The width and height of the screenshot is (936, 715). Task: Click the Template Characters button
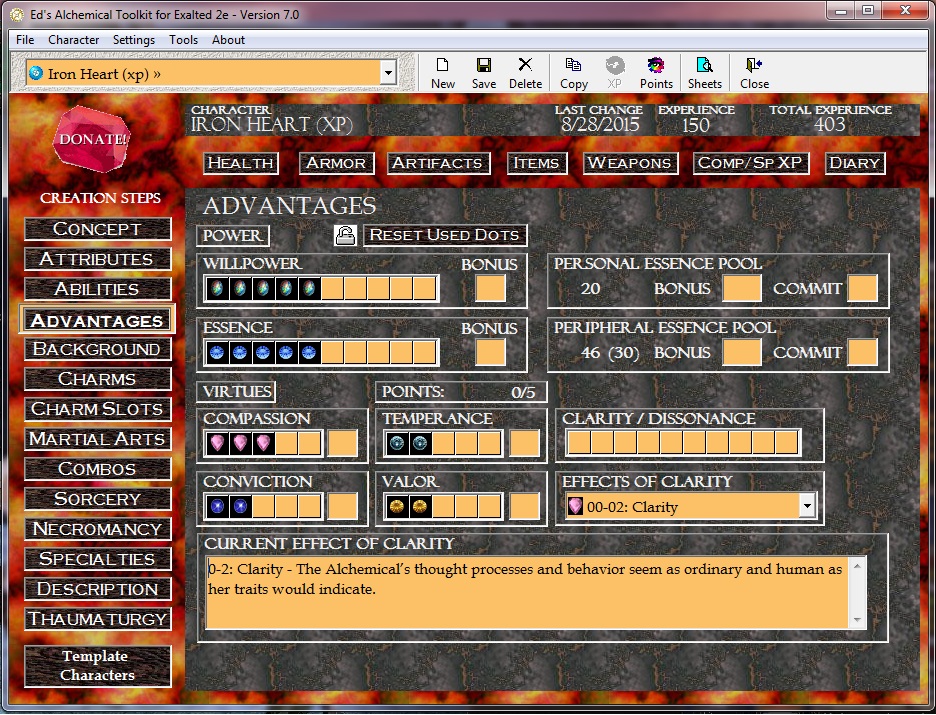point(97,665)
